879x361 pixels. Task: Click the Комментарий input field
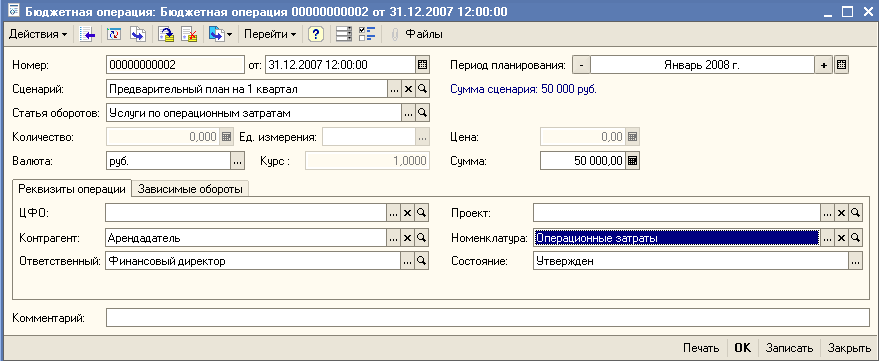[488, 318]
